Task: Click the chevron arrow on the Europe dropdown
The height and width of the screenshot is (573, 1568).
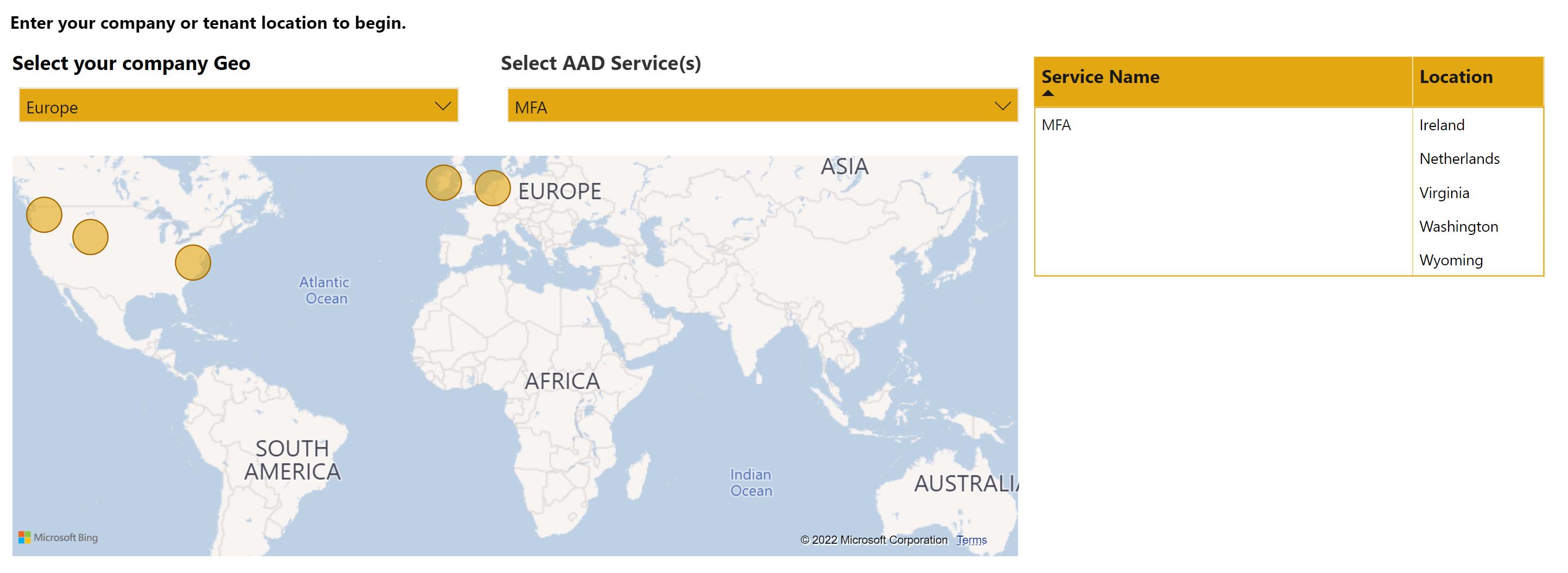Action: click(x=442, y=106)
